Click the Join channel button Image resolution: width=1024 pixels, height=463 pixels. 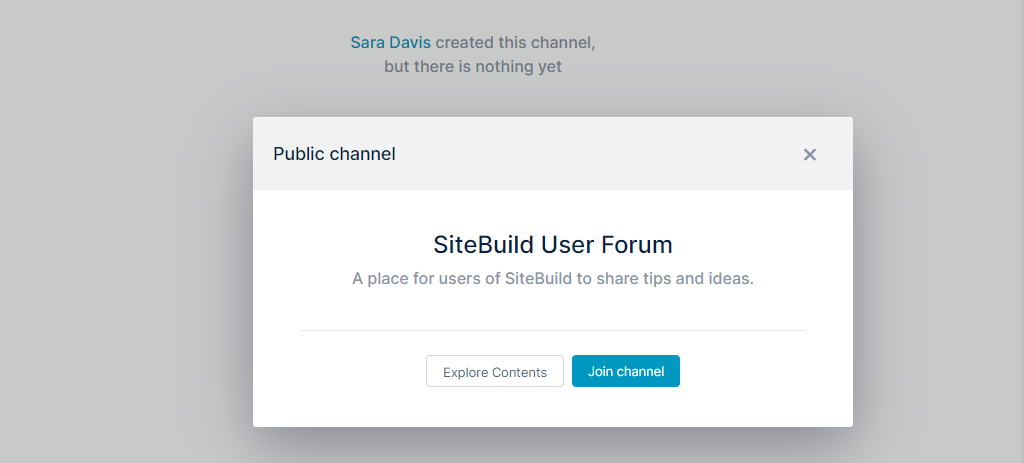coord(626,371)
